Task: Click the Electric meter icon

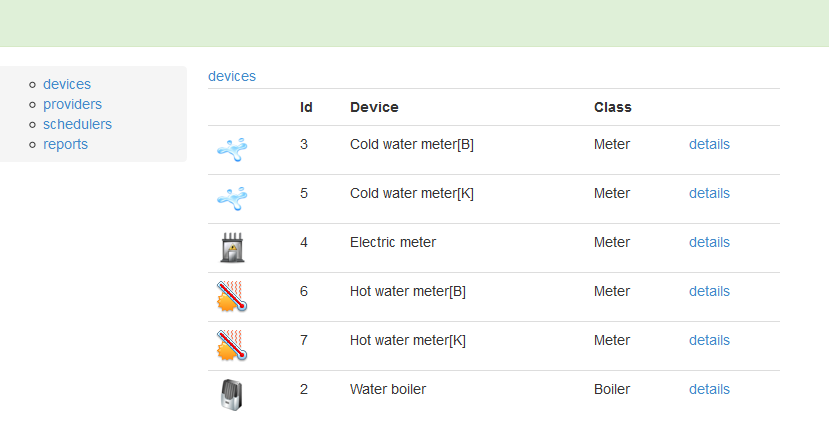Action: pos(232,248)
